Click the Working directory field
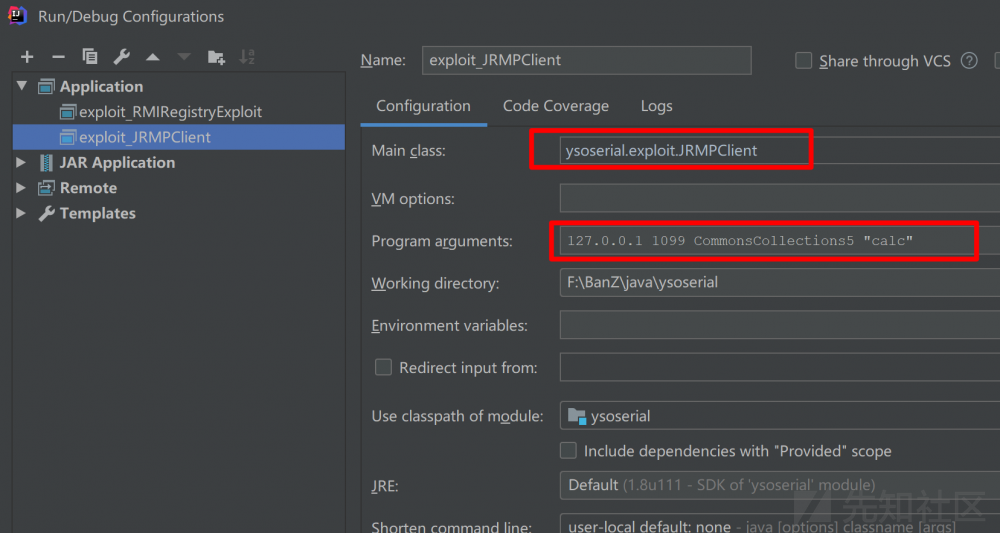This screenshot has width=1000, height=533. point(779,282)
